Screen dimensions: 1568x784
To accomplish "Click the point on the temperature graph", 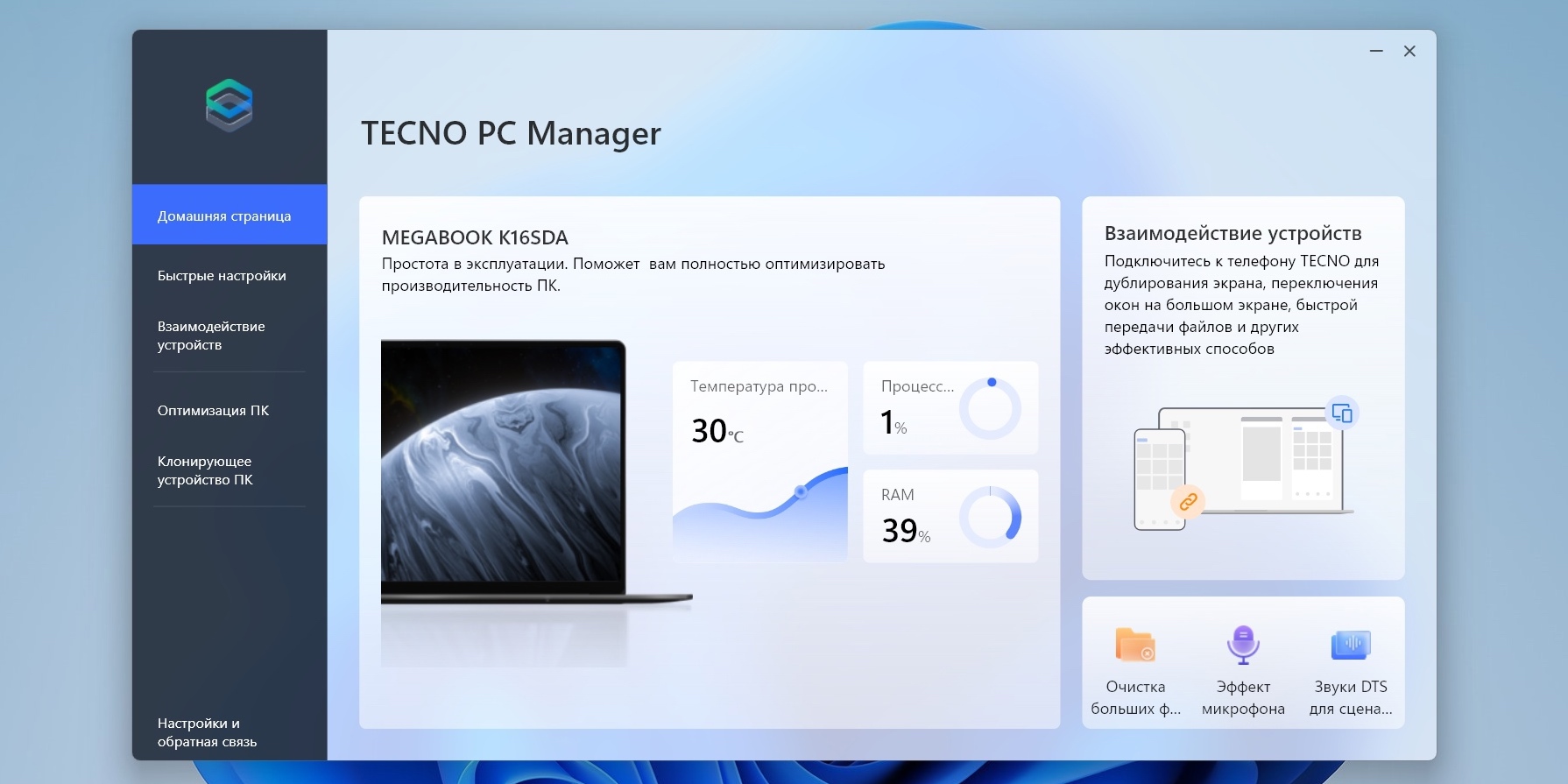I will [800, 491].
